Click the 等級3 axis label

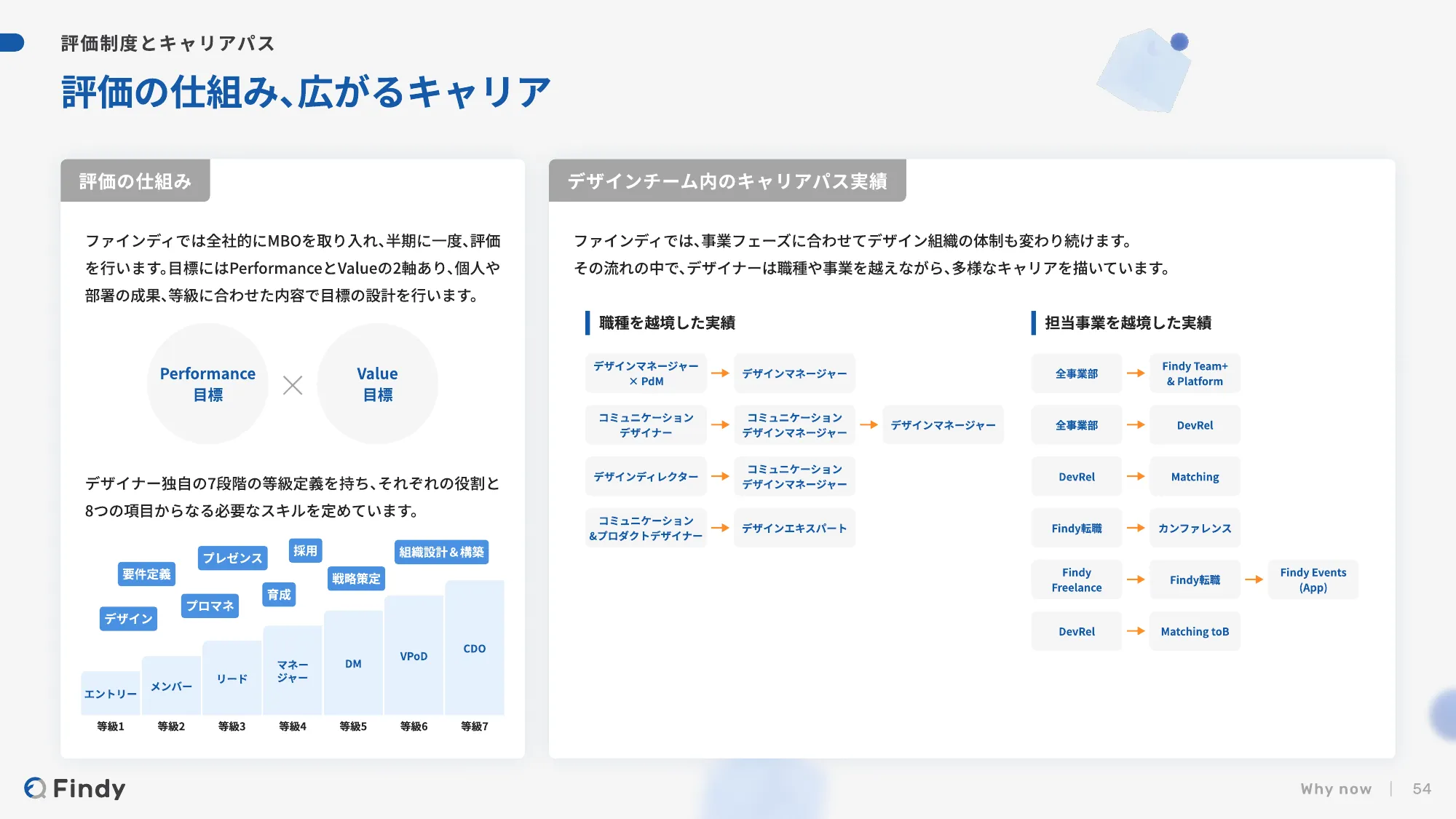[232, 727]
